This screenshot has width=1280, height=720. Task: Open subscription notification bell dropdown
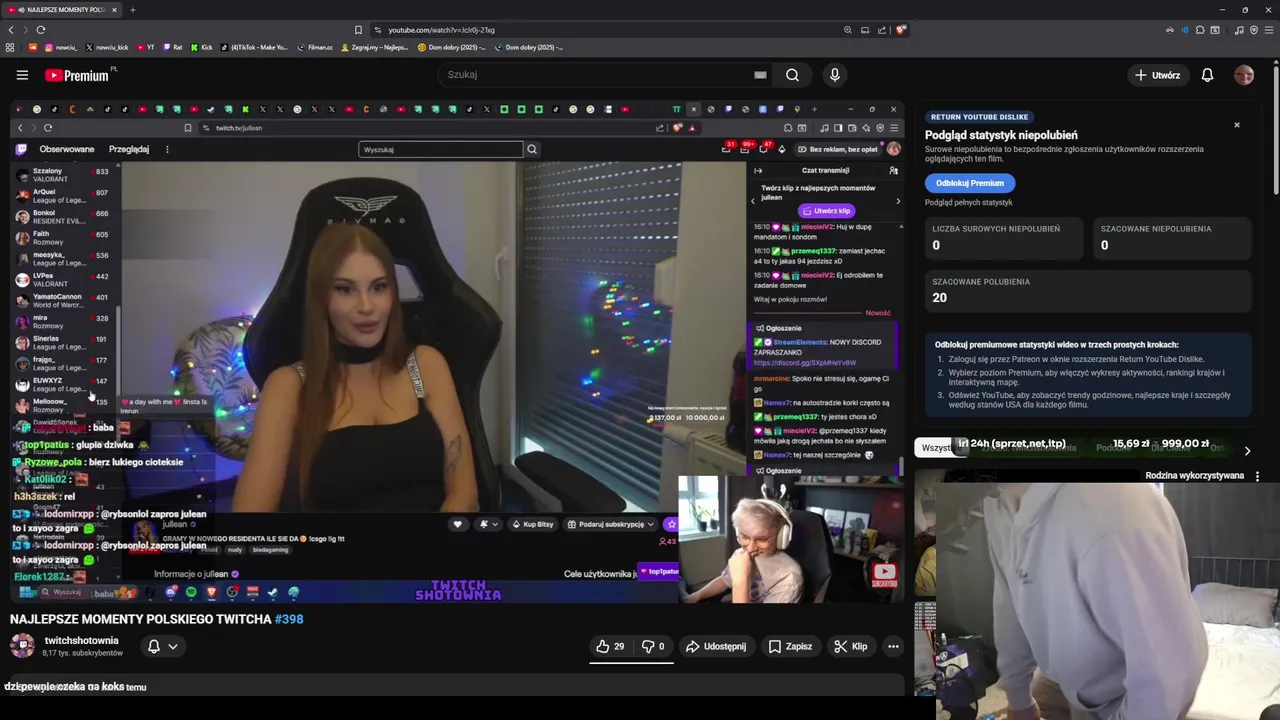click(163, 646)
